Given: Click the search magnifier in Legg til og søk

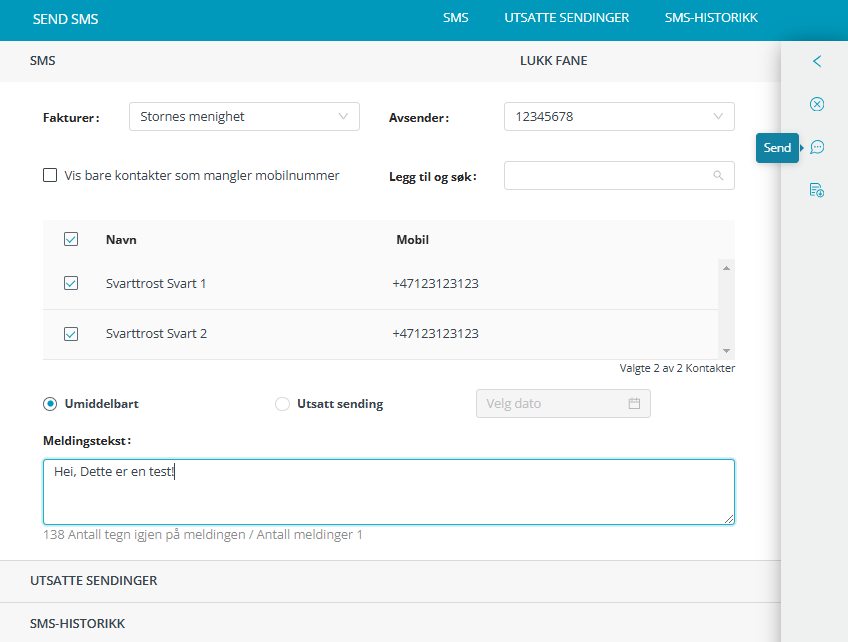Looking at the screenshot, I should 718,176.
